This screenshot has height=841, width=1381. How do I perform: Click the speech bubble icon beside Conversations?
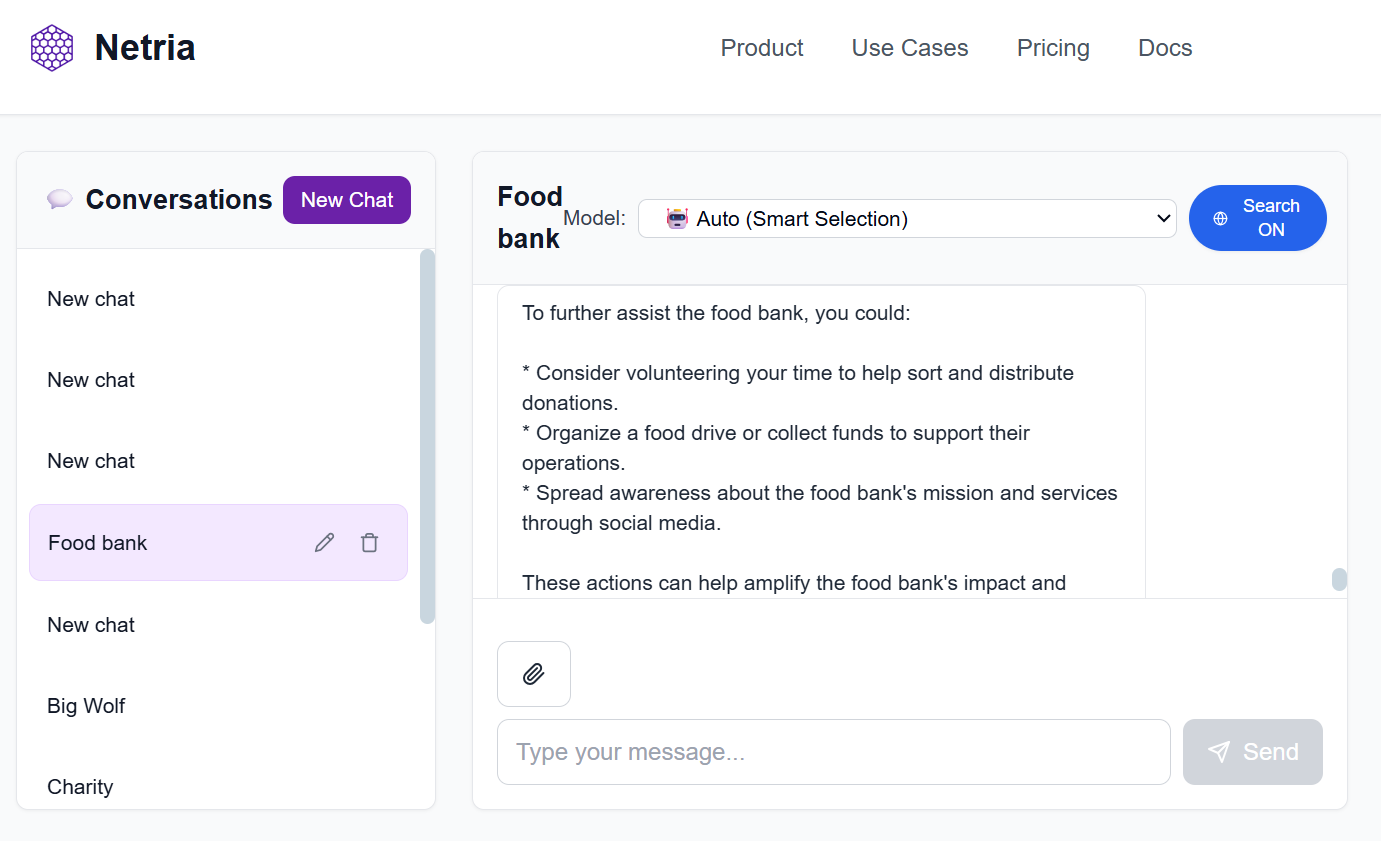click(60, 198)
